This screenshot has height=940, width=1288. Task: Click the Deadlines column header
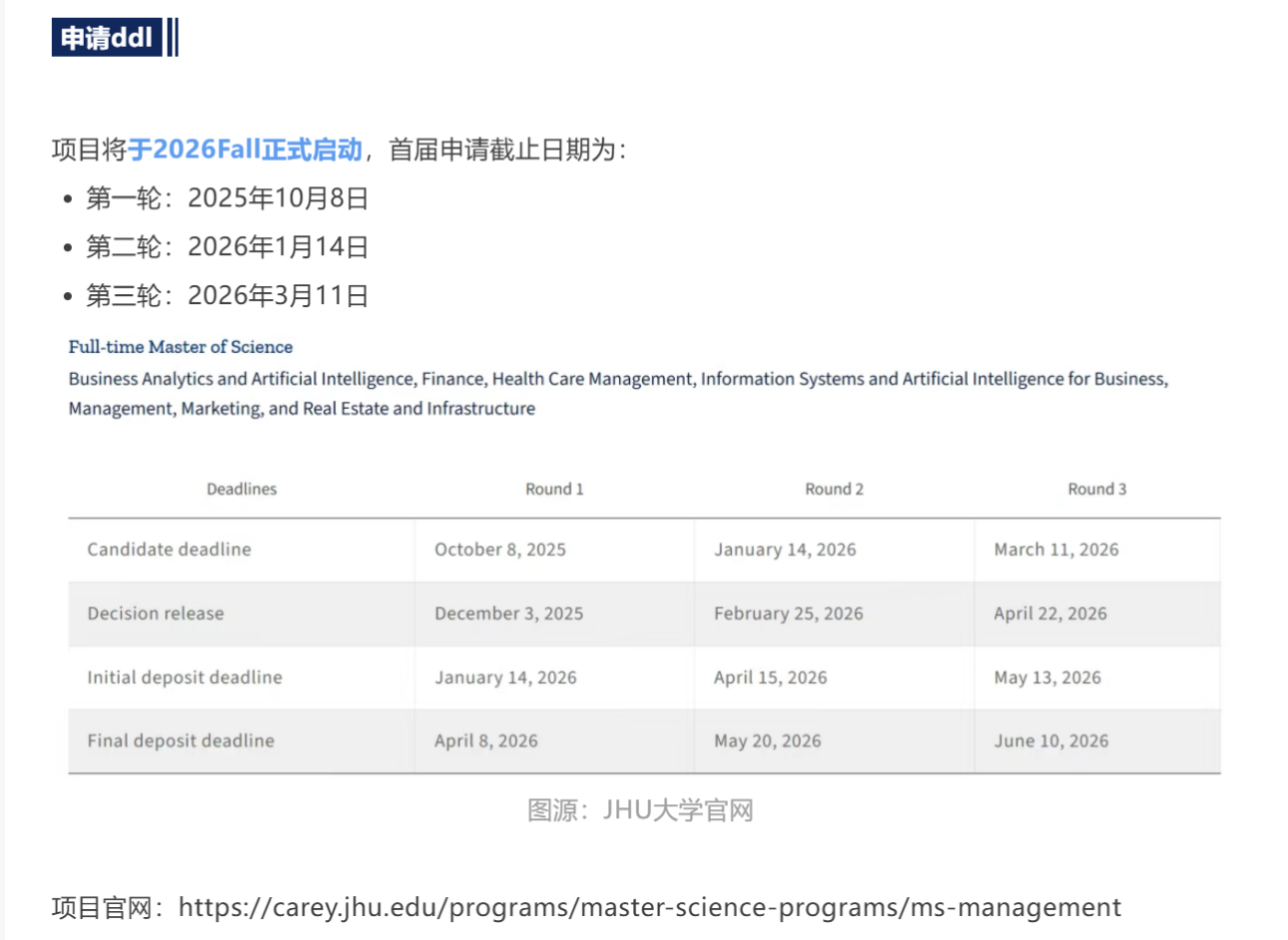point(241,489)
